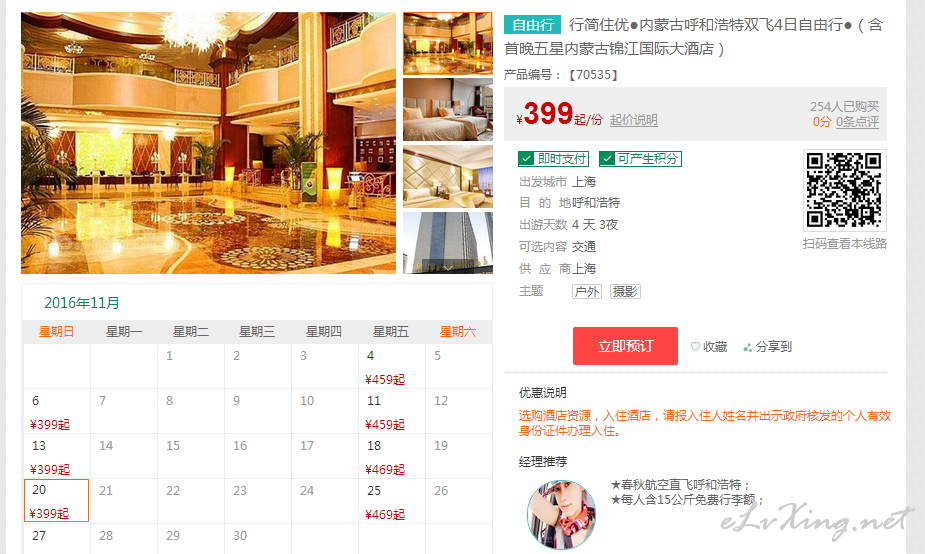Image resolution: width=925 pixels, height=554 pixels.
Task: Click the 立即预订 booking button
Action: point(625,346)
